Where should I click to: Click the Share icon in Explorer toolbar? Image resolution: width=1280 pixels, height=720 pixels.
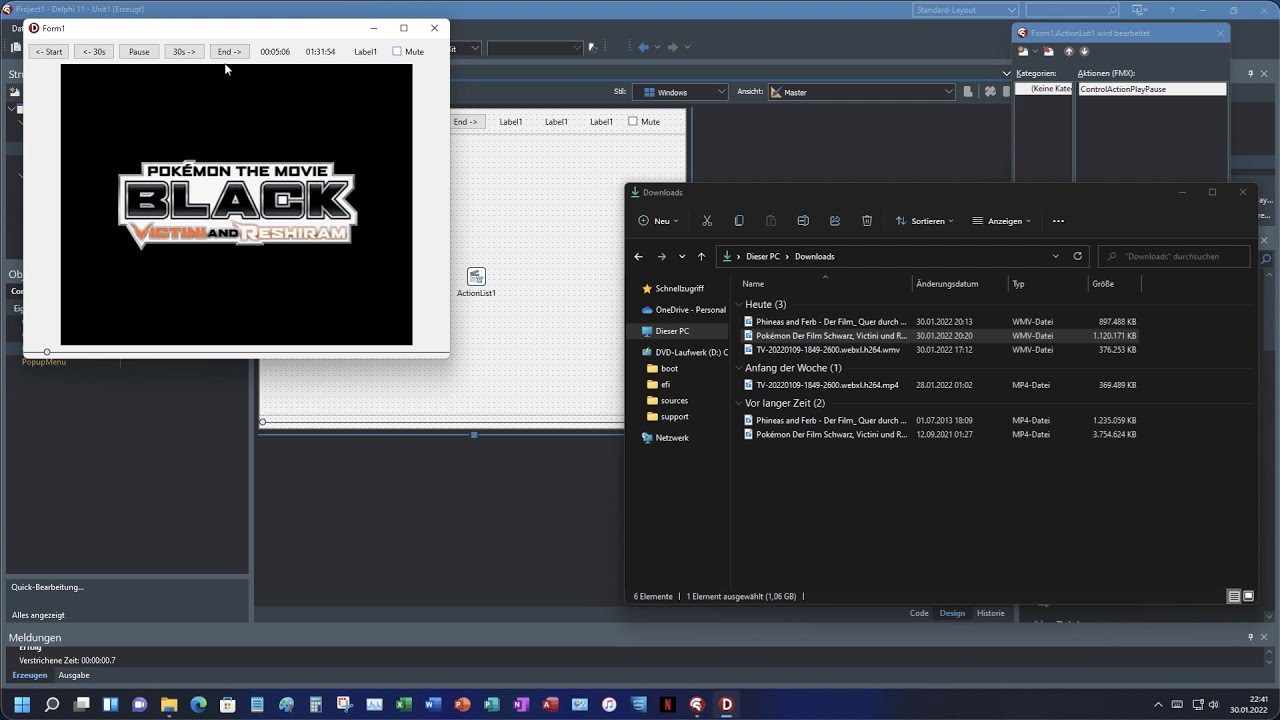835,221
